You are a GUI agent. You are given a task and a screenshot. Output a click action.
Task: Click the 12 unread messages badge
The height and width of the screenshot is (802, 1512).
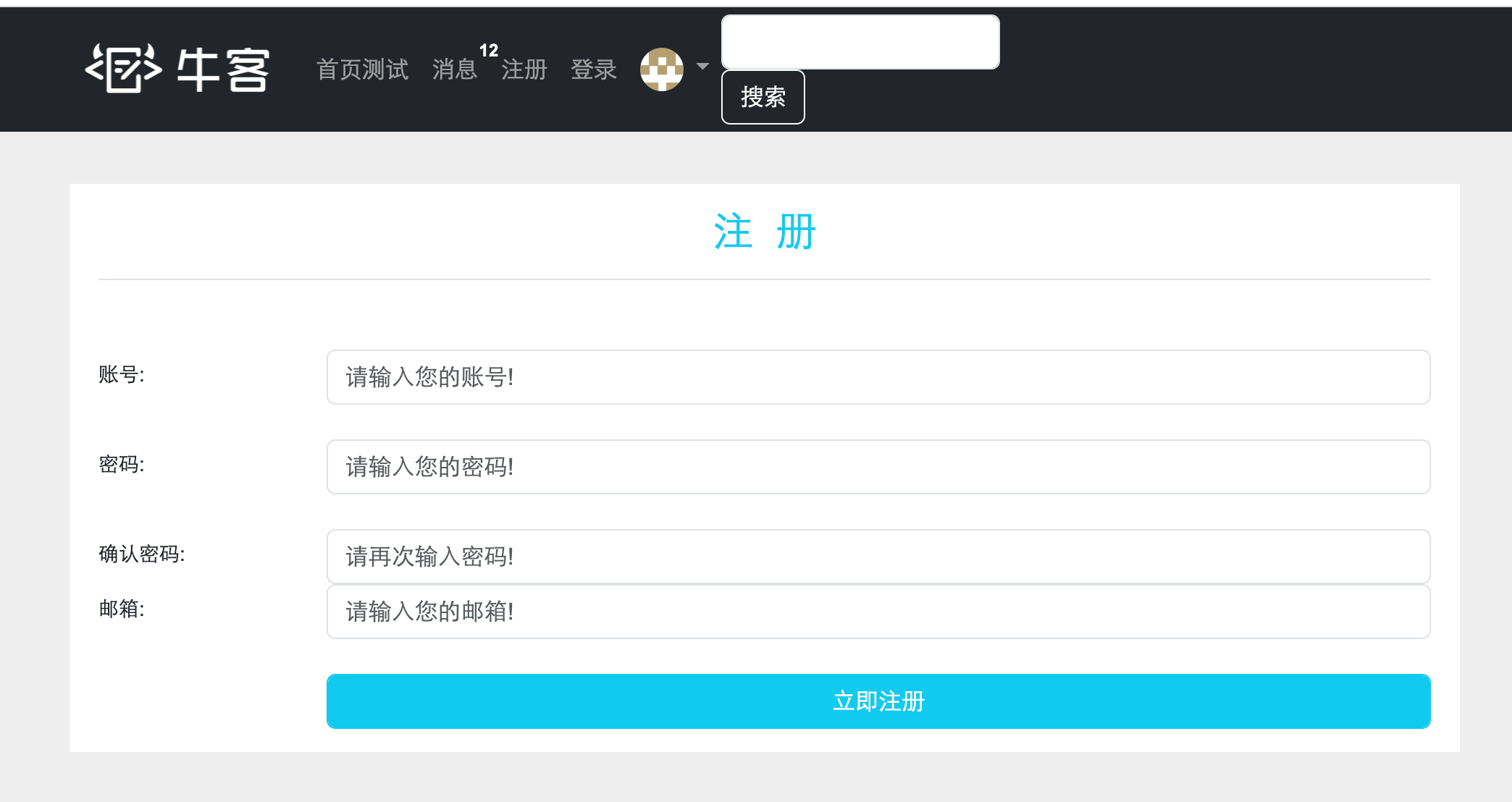click(x=489, y=50)
